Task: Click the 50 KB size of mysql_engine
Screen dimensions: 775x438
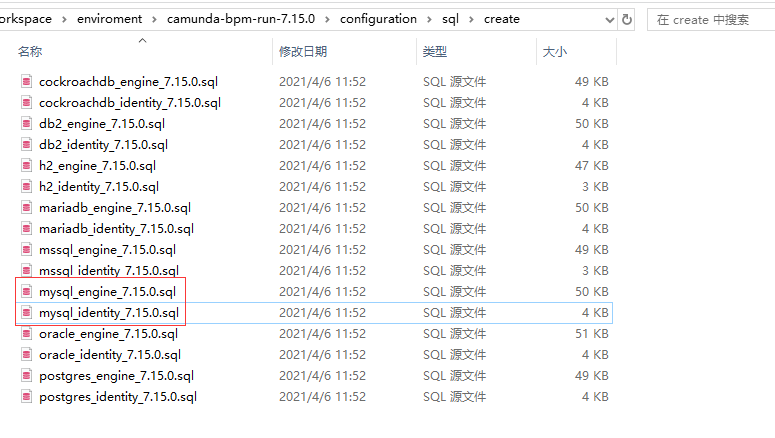Action: pyautogui.click(x=592, y=292)
